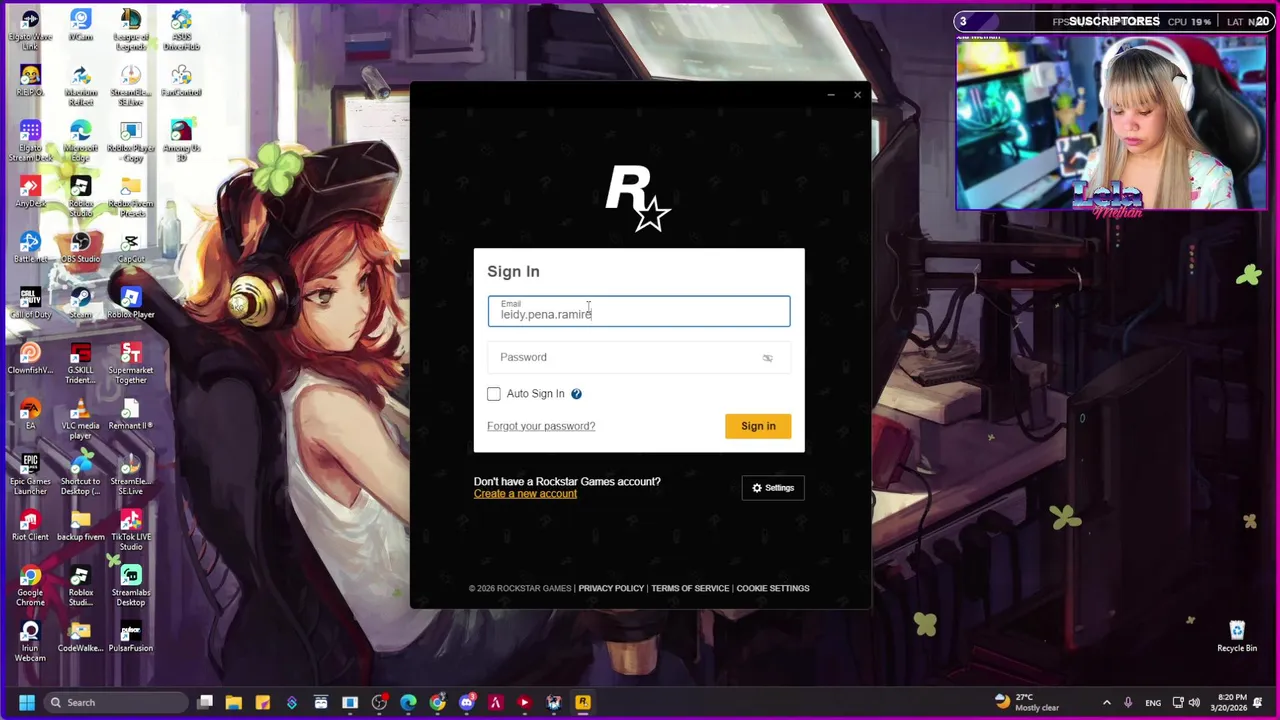This screenshot has width=1280, height=720.
Task: Toggle password visibility eye icon
Action: (x=767, y=357)
